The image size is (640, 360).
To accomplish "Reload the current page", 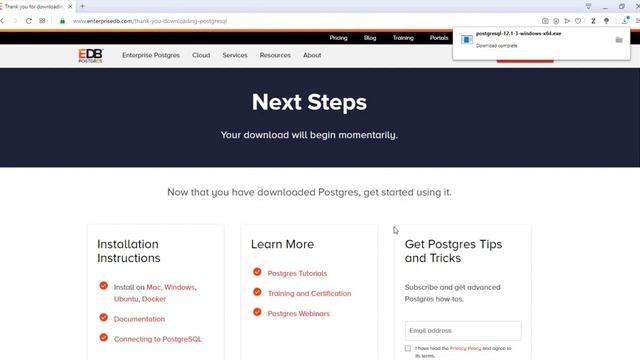I will (29, 21).
